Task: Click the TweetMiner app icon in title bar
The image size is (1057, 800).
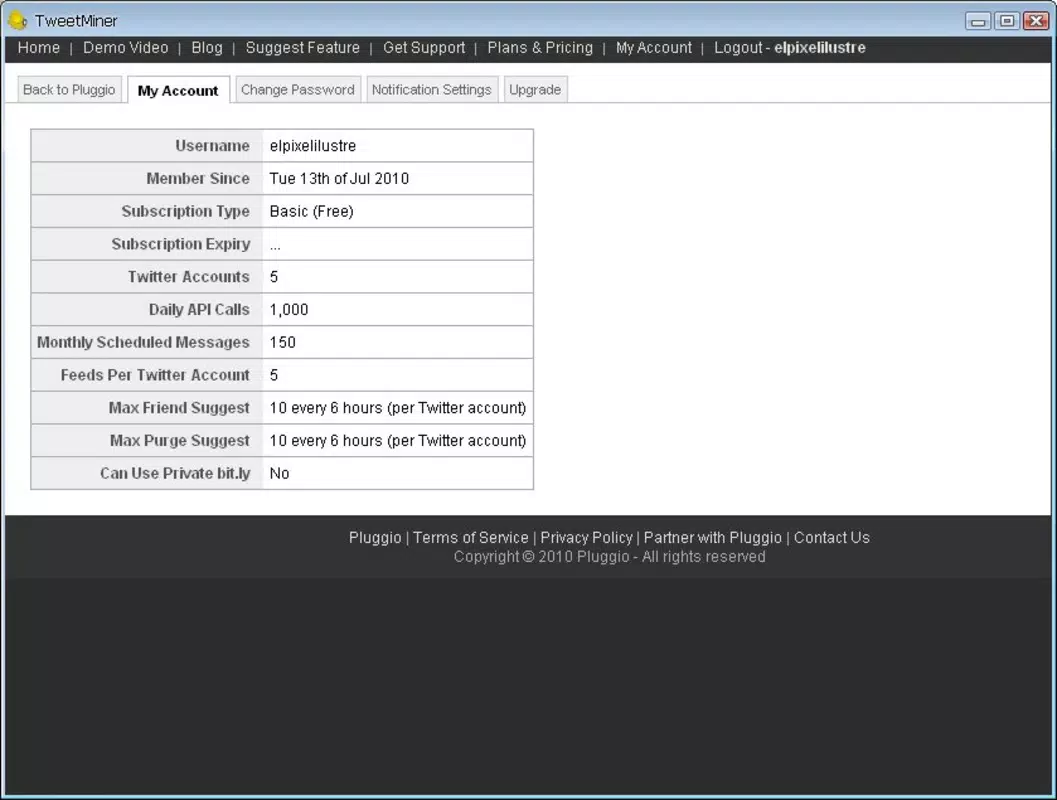Action: [x=17, y=21]
